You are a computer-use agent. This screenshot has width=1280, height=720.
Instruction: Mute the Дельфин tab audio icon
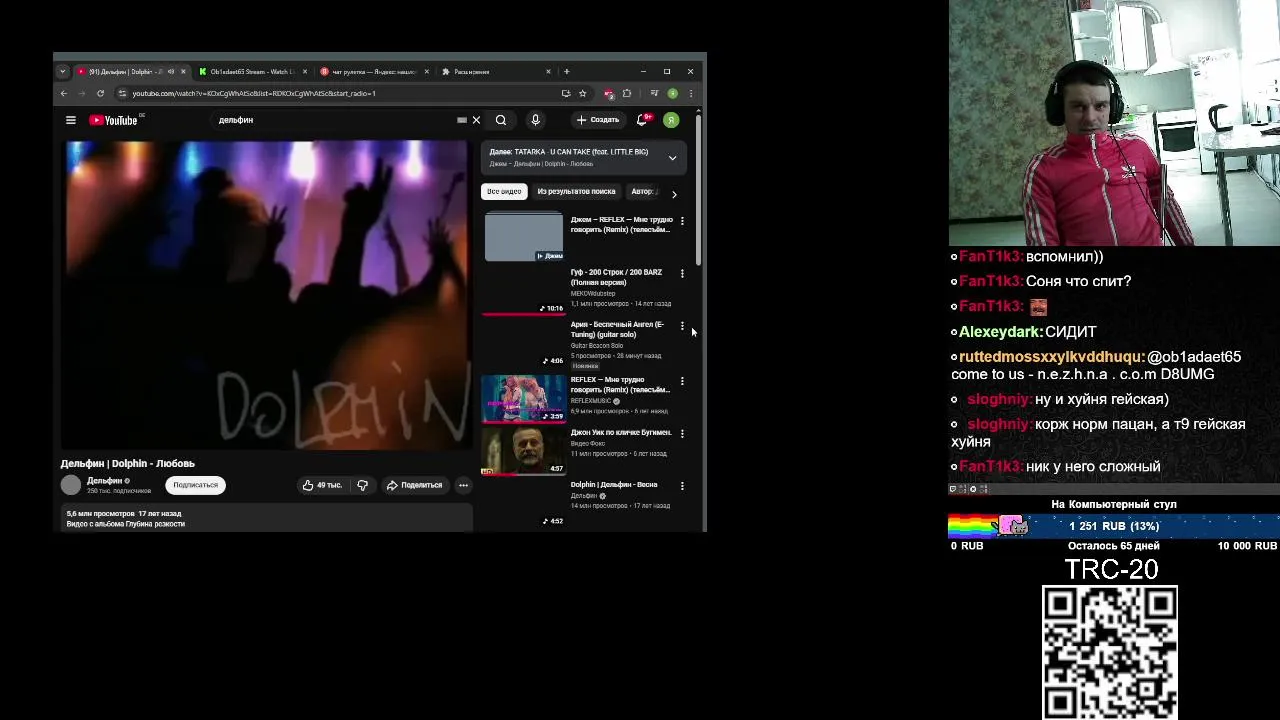point(171,72)
